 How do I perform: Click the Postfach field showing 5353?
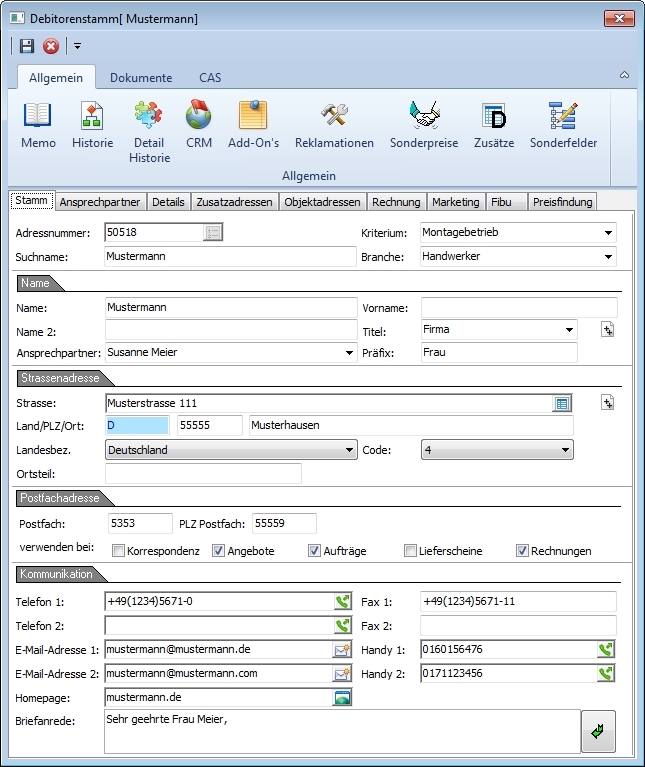(x=140, y=523)
